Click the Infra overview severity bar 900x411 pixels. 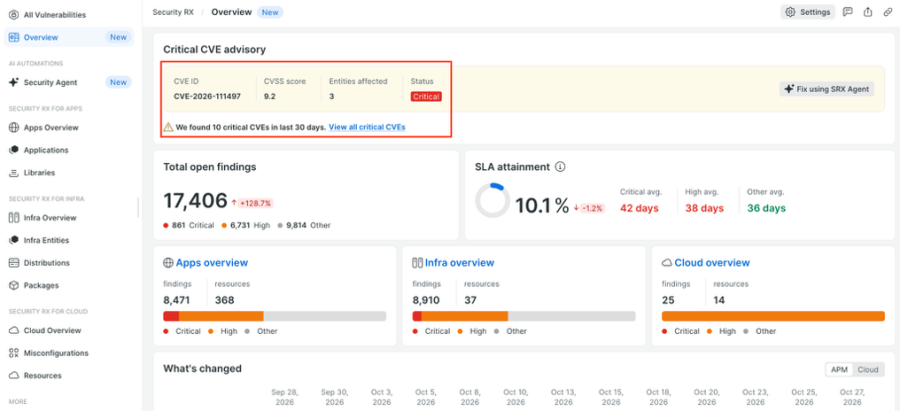point(524,316)
